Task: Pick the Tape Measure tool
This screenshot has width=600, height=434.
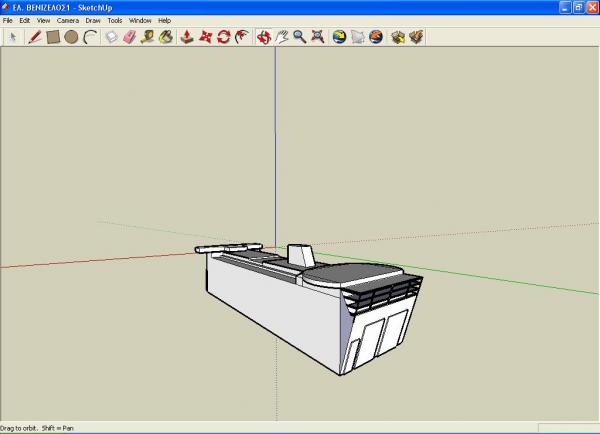Action: (x=148, y=37)
